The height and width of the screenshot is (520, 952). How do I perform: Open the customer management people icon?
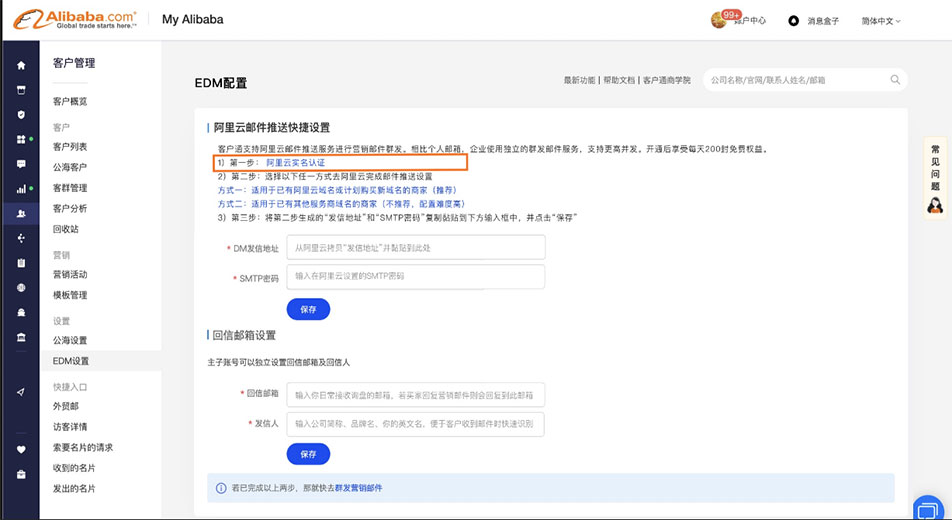point(21,213)
